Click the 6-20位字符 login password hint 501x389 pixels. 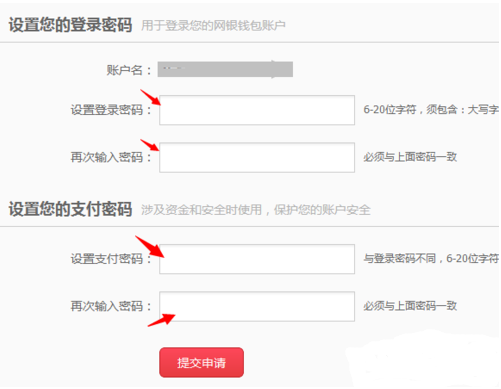click(390, 109)
